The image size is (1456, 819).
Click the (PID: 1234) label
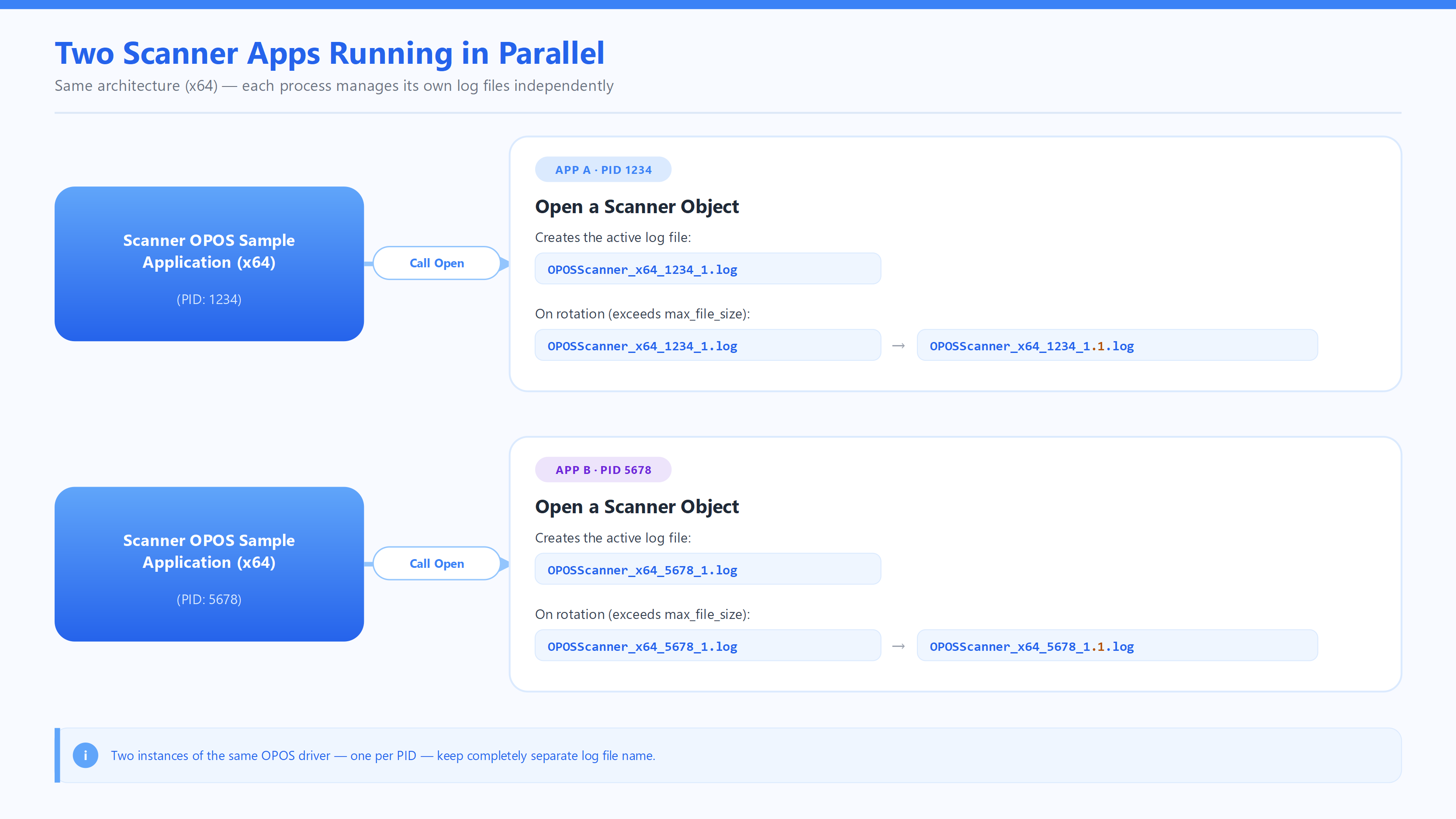[x=209, y=300]
